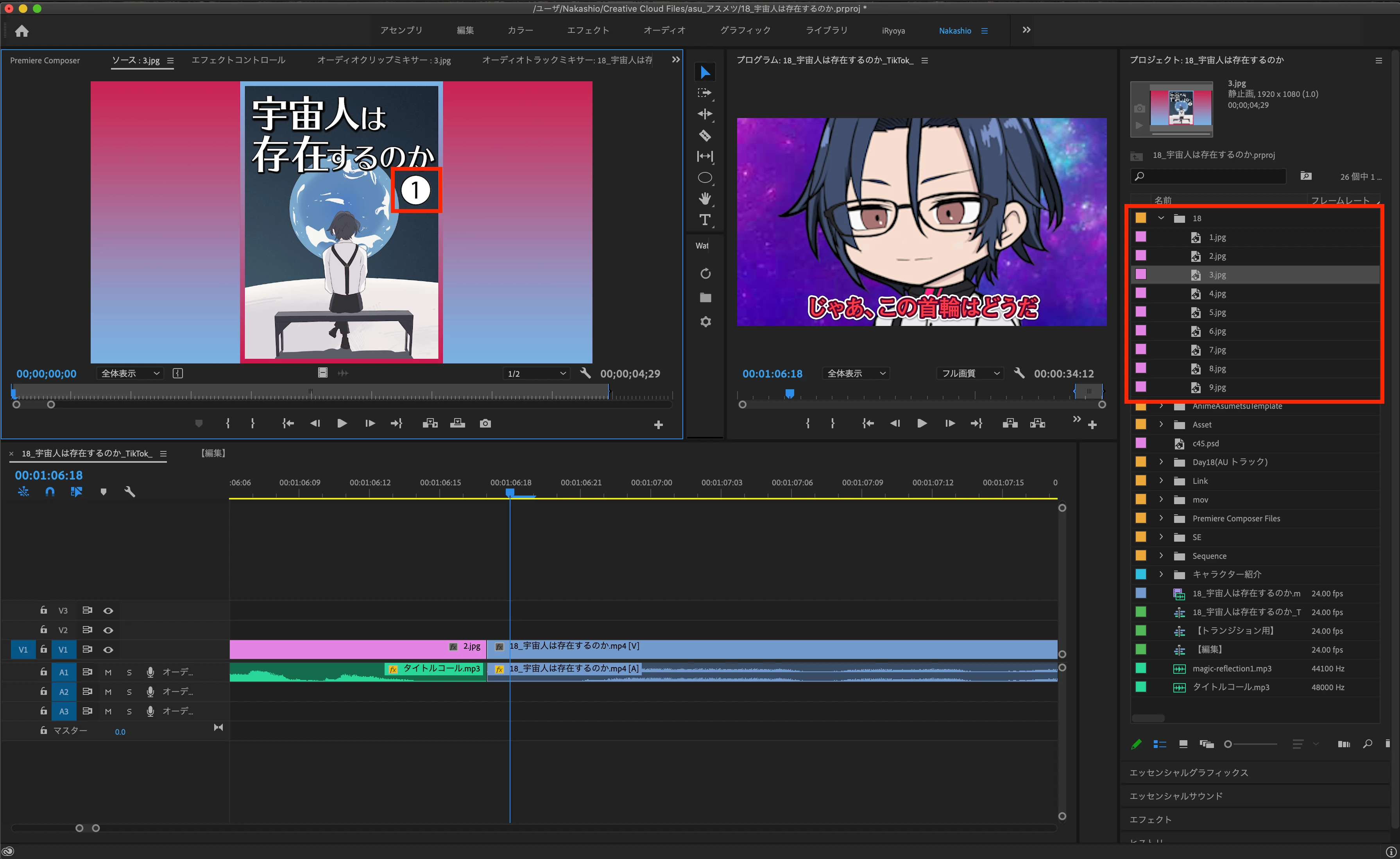Click the Home icon
The height and width of the screenshot is (859, 1400).
click(21, 31)
